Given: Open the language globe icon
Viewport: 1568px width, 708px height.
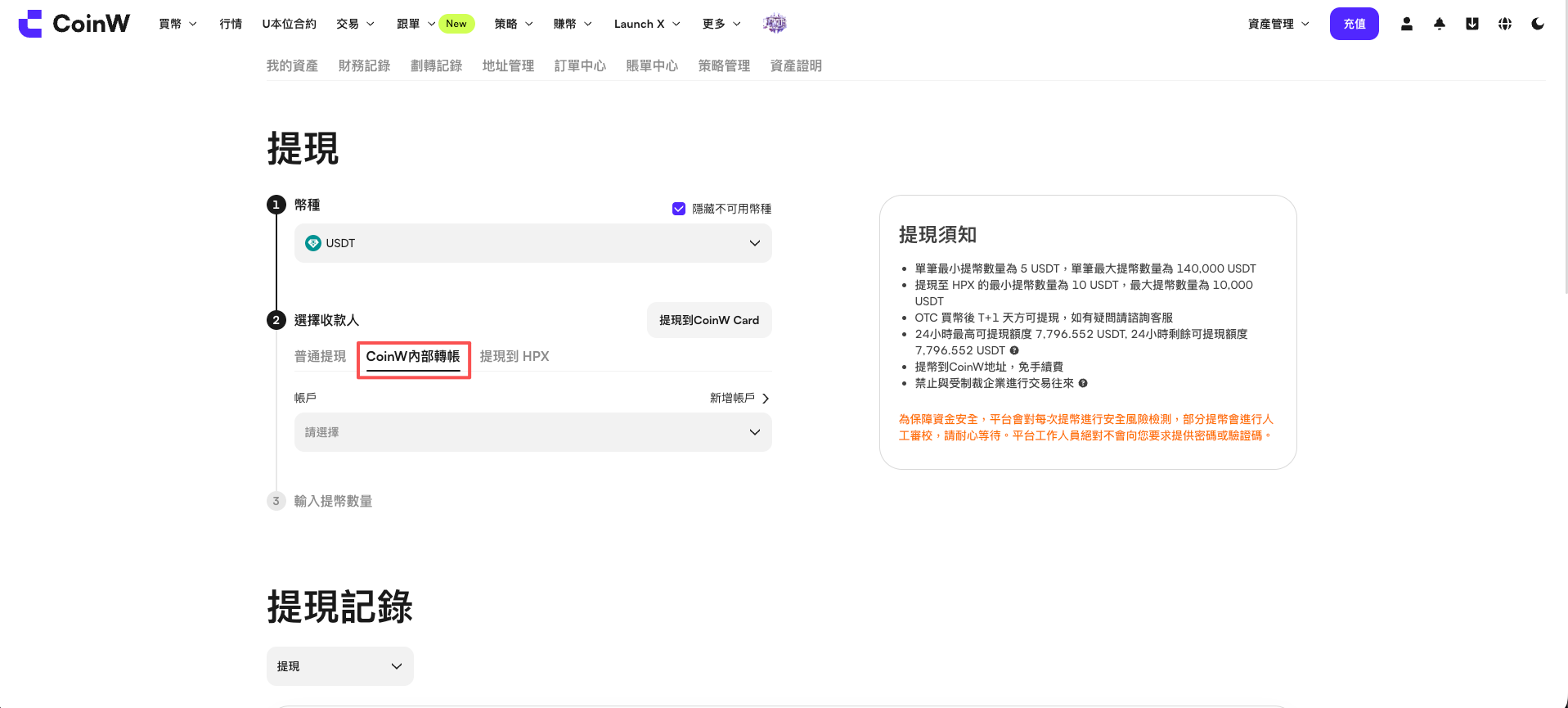Looking at the screenshot, I should click(x=1505, y=24).
